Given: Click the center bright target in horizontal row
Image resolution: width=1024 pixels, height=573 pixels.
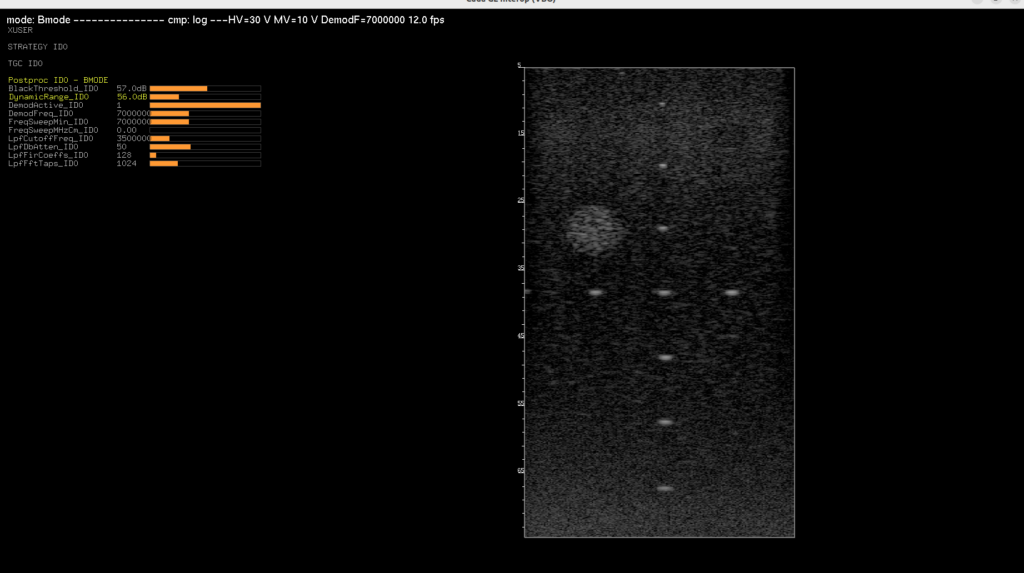Looking at the screenshot, I should 664,293.
